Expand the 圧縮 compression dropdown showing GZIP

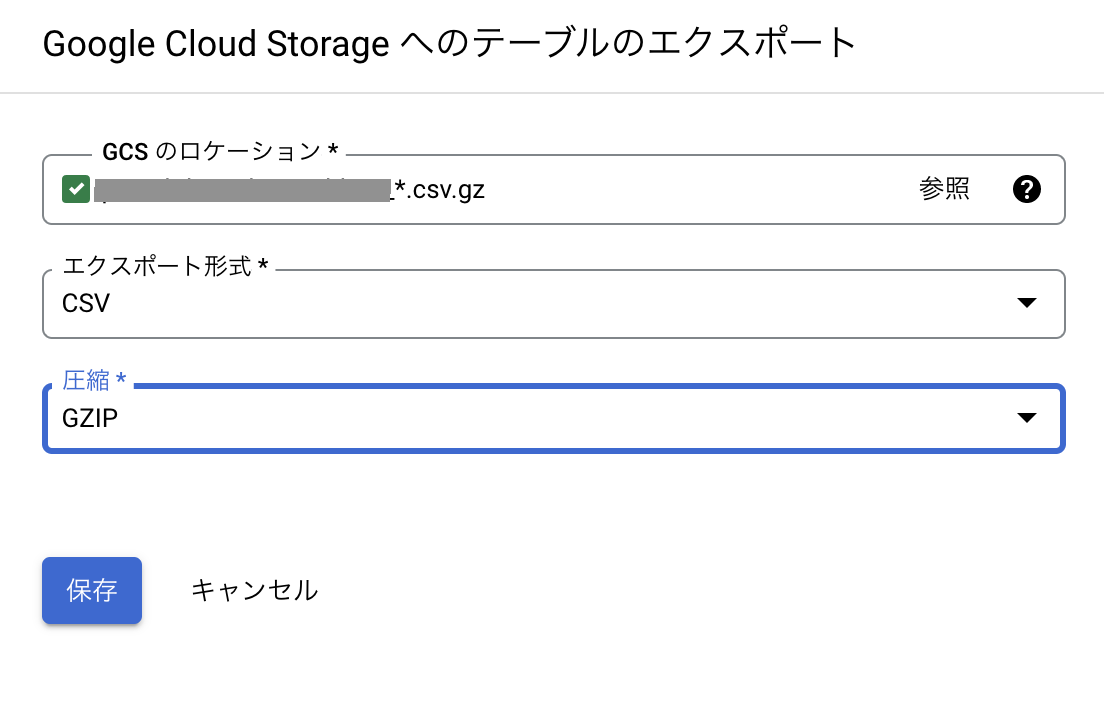click(x=1027, y=418)
